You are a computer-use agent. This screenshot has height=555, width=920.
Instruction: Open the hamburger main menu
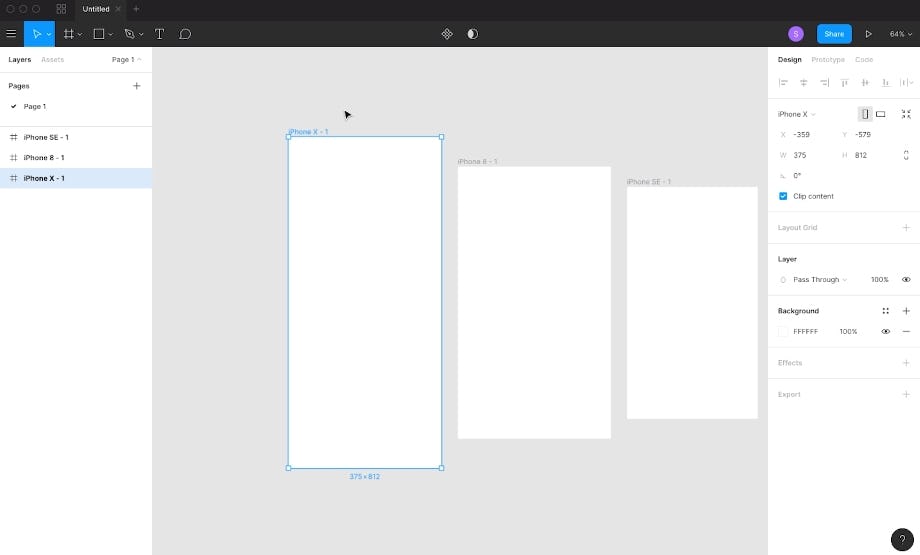11,34
